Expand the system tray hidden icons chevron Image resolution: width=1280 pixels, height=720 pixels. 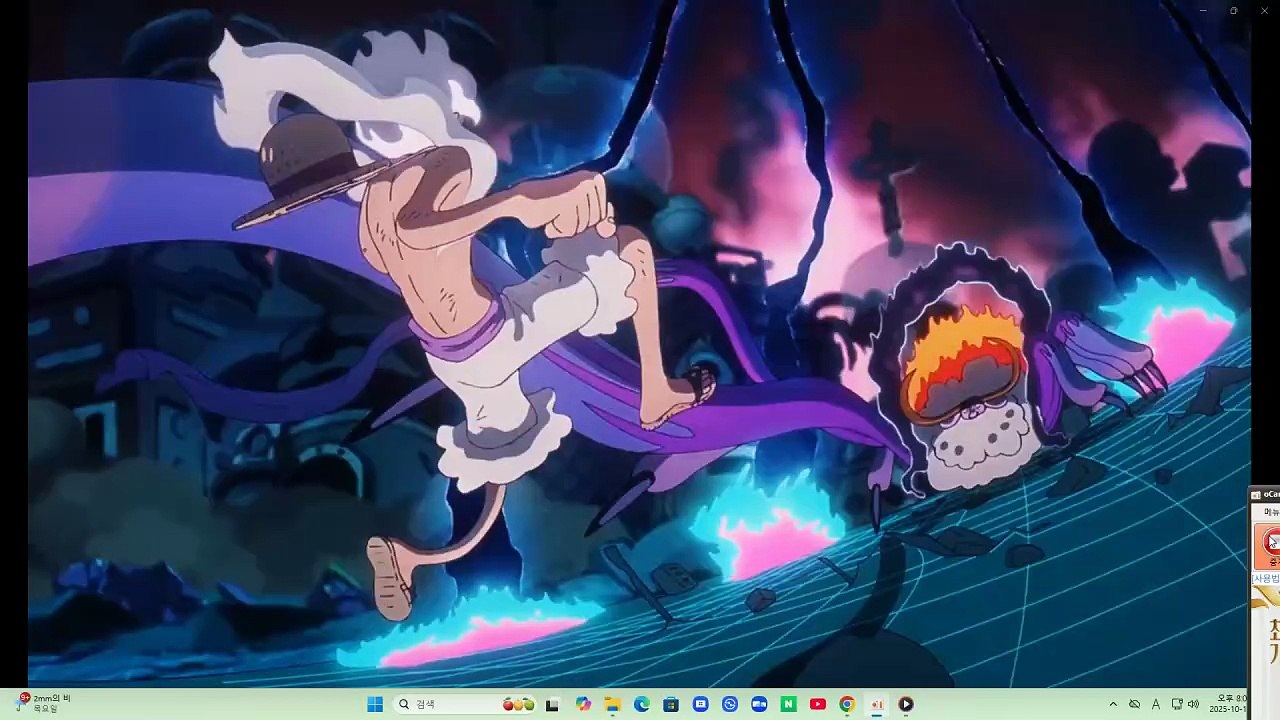(1113, 704)
